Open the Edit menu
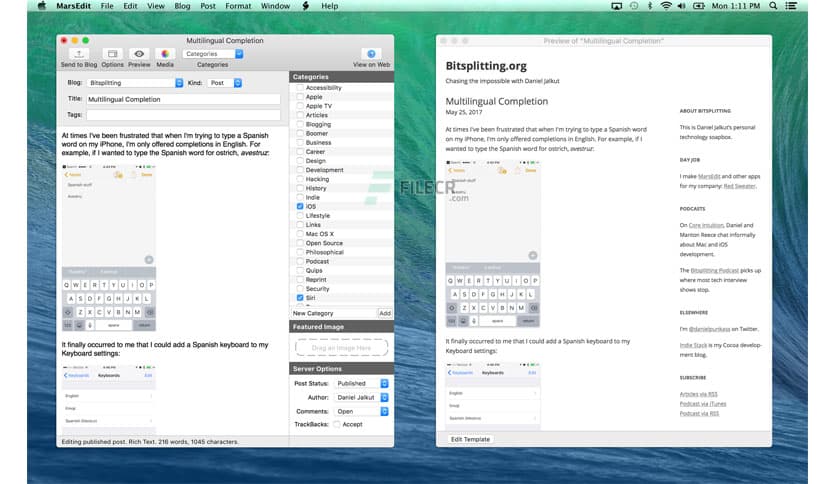This screenshot has width=836, height=484. pyautogui.click(x=130, y=6)
